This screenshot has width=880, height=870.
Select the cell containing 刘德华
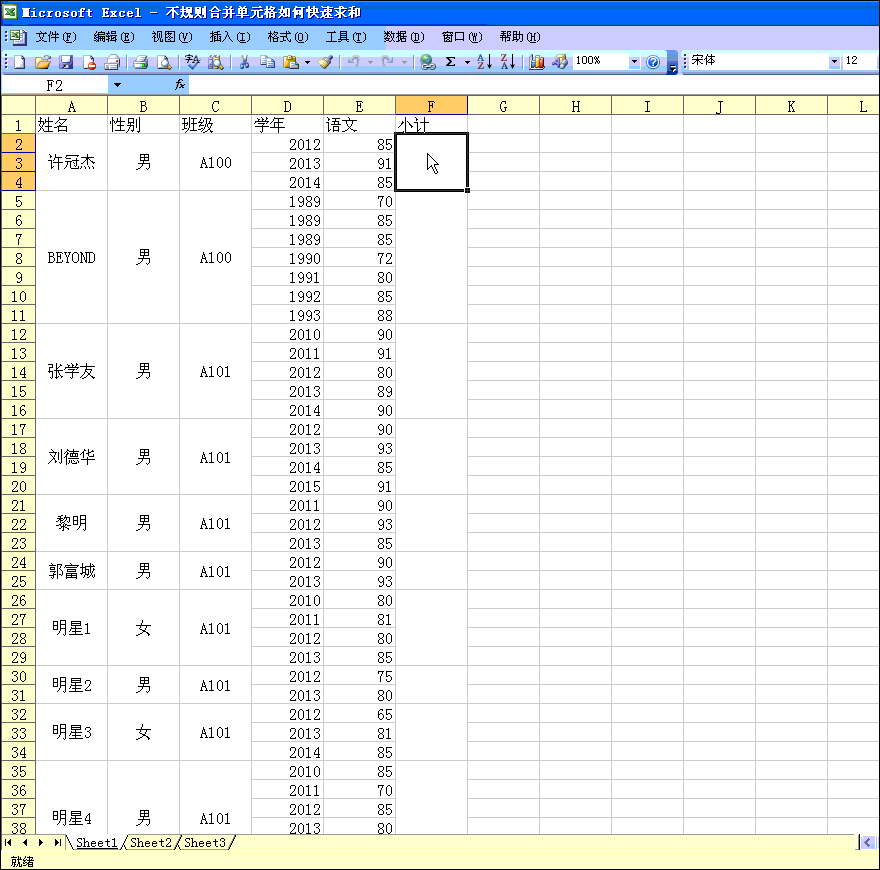[x=72, y=457]
